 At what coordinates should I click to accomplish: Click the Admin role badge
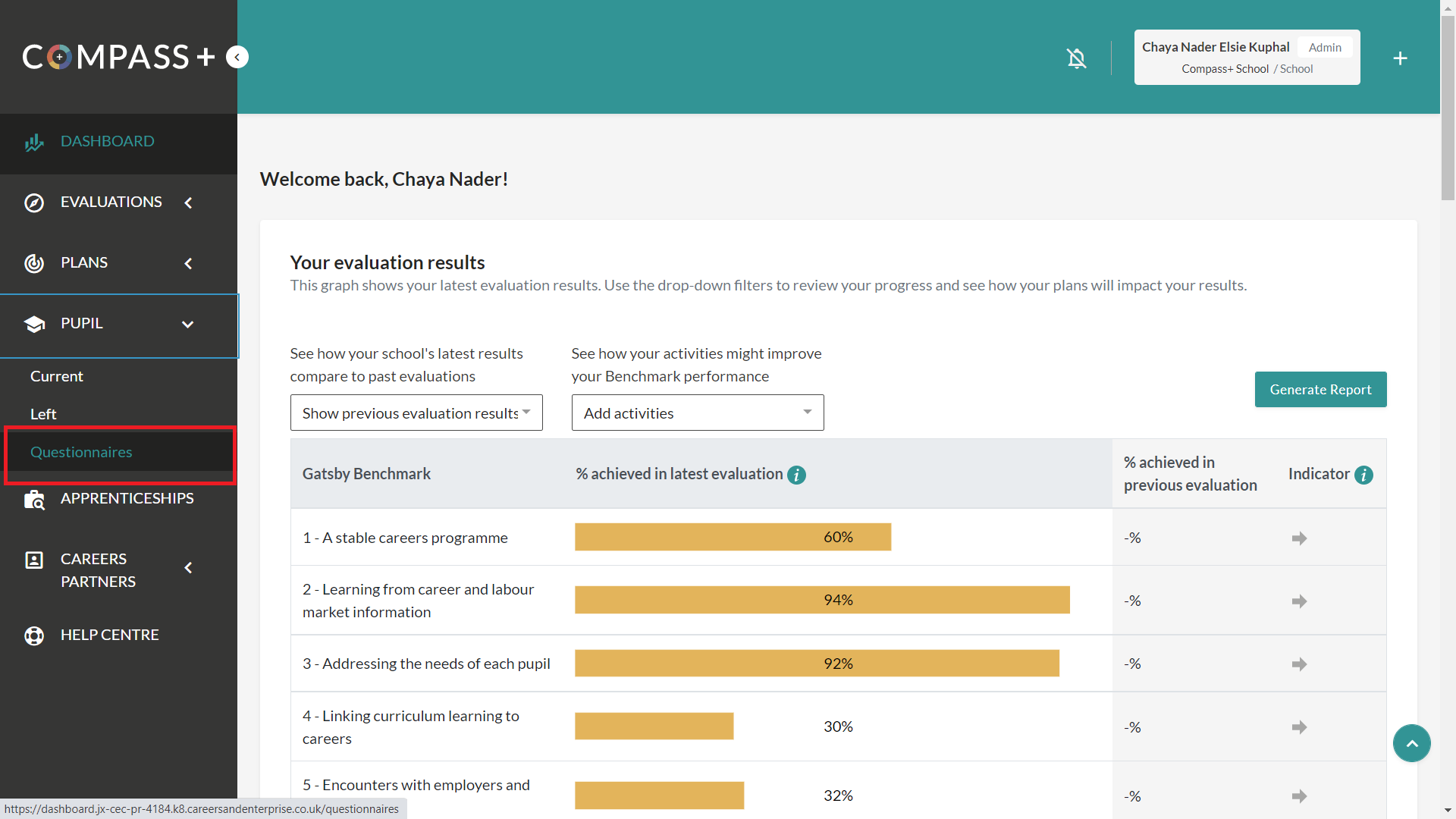[x=1325, y=47]
